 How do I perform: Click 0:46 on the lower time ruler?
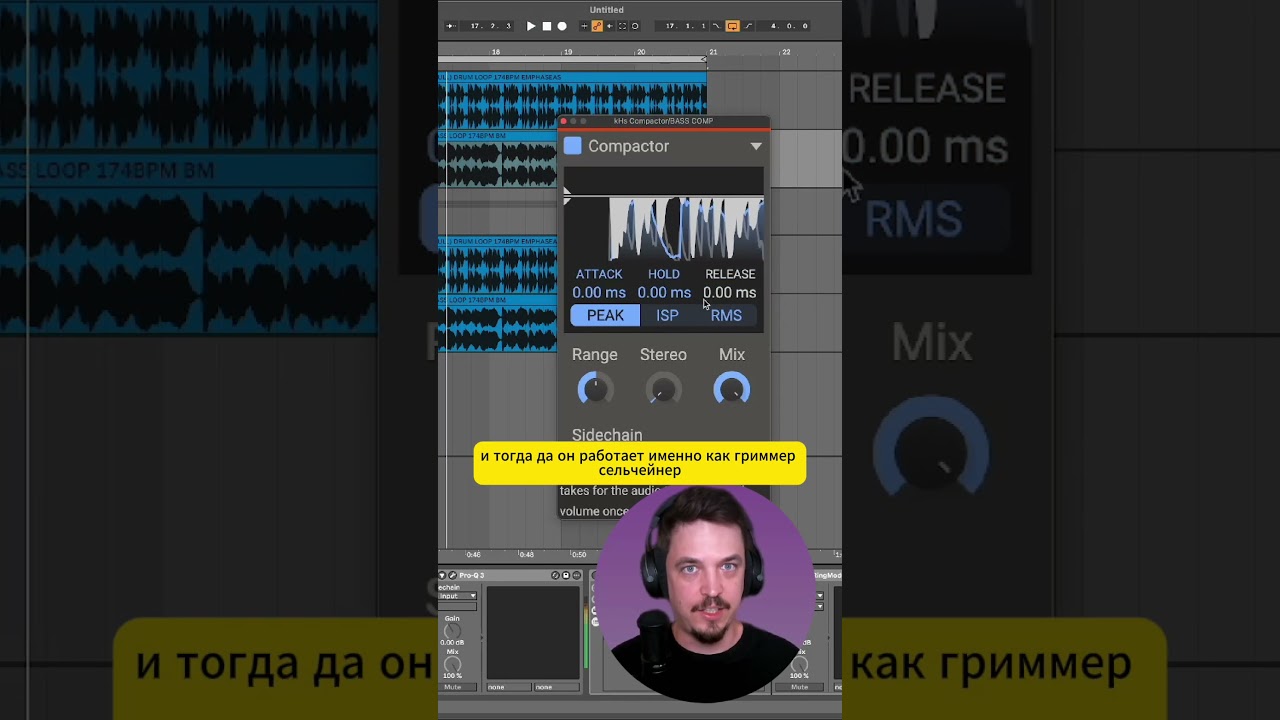coord(473,554)
